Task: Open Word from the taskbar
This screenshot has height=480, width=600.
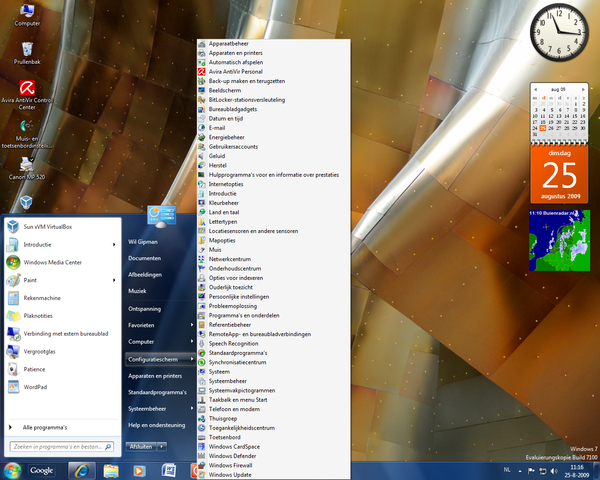Action: (169, 471)
